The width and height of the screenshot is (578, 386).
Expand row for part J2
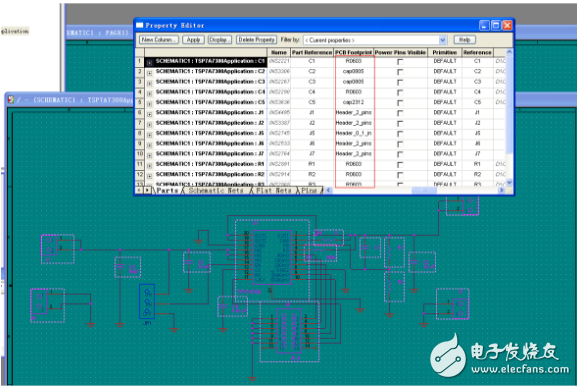149,125
